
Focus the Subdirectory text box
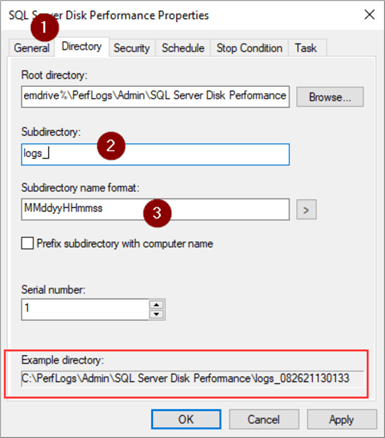click(155, 154)
